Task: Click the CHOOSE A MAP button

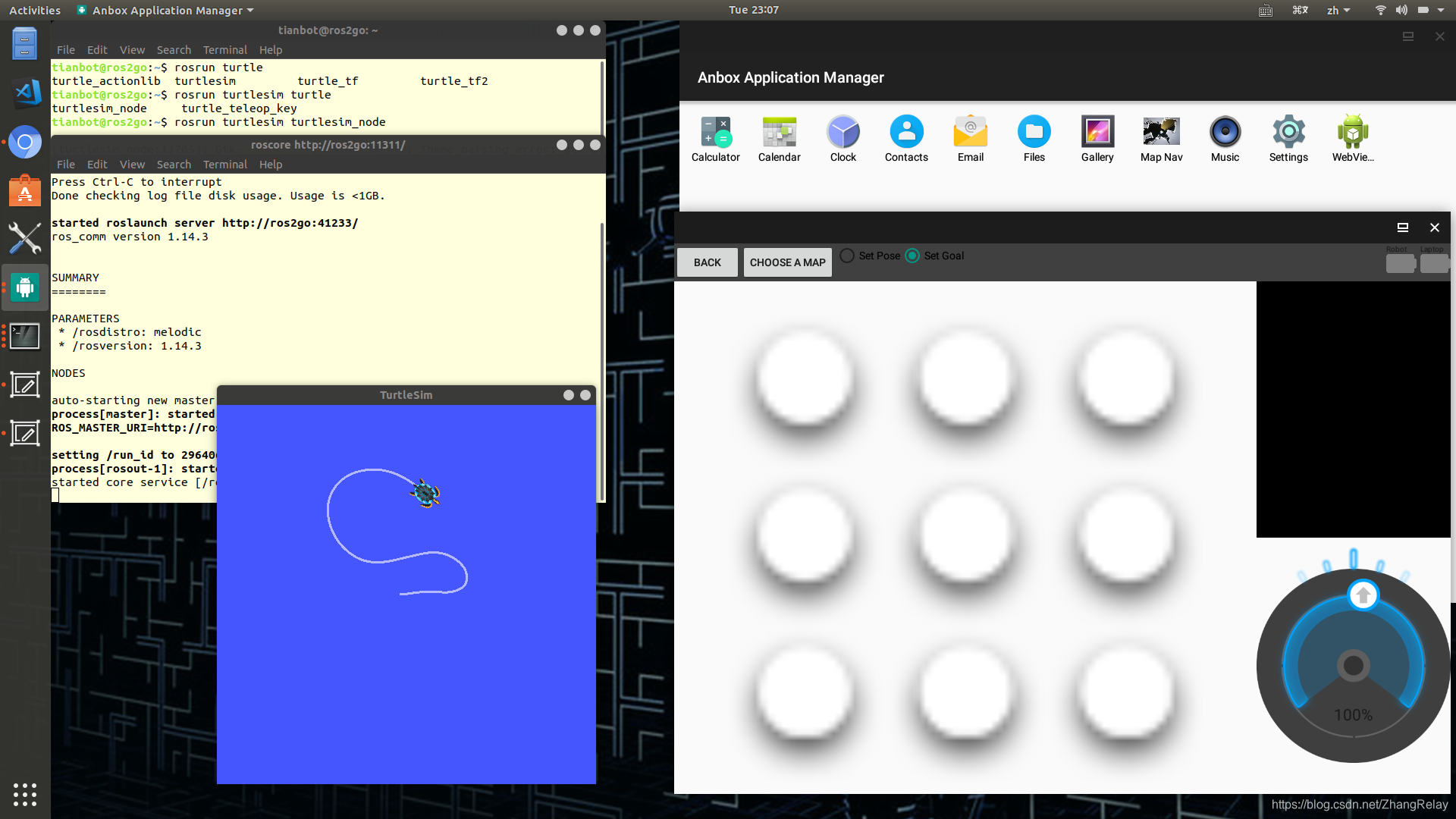Action: (787, 262)
